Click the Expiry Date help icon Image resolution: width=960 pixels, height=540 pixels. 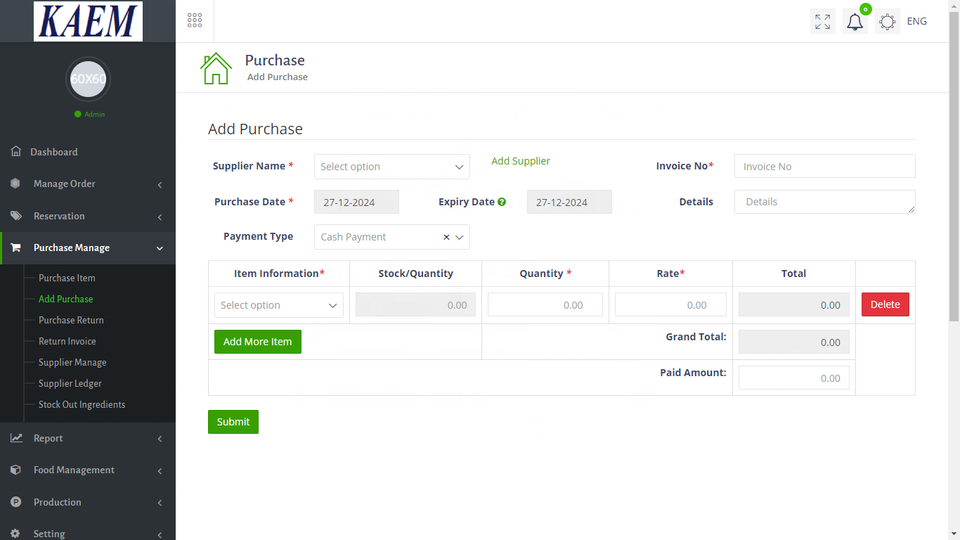pyautogui.click(x=502, y=202)
